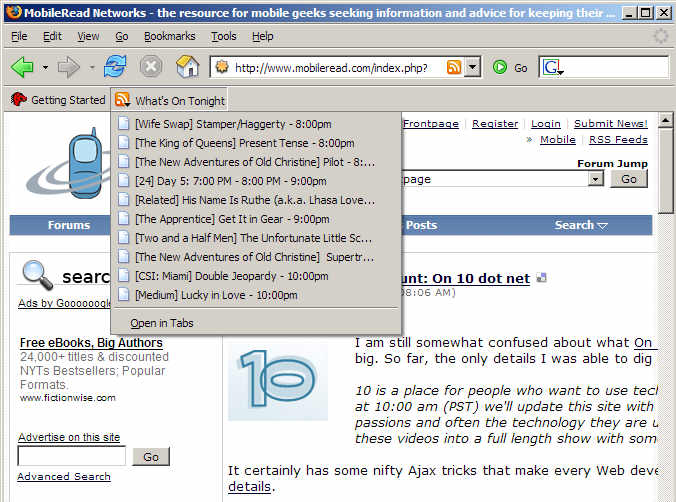Select the CSI: Miami Double Jeopardy item
The width and height of the screenshot is (676, 502).
point(256,276)
